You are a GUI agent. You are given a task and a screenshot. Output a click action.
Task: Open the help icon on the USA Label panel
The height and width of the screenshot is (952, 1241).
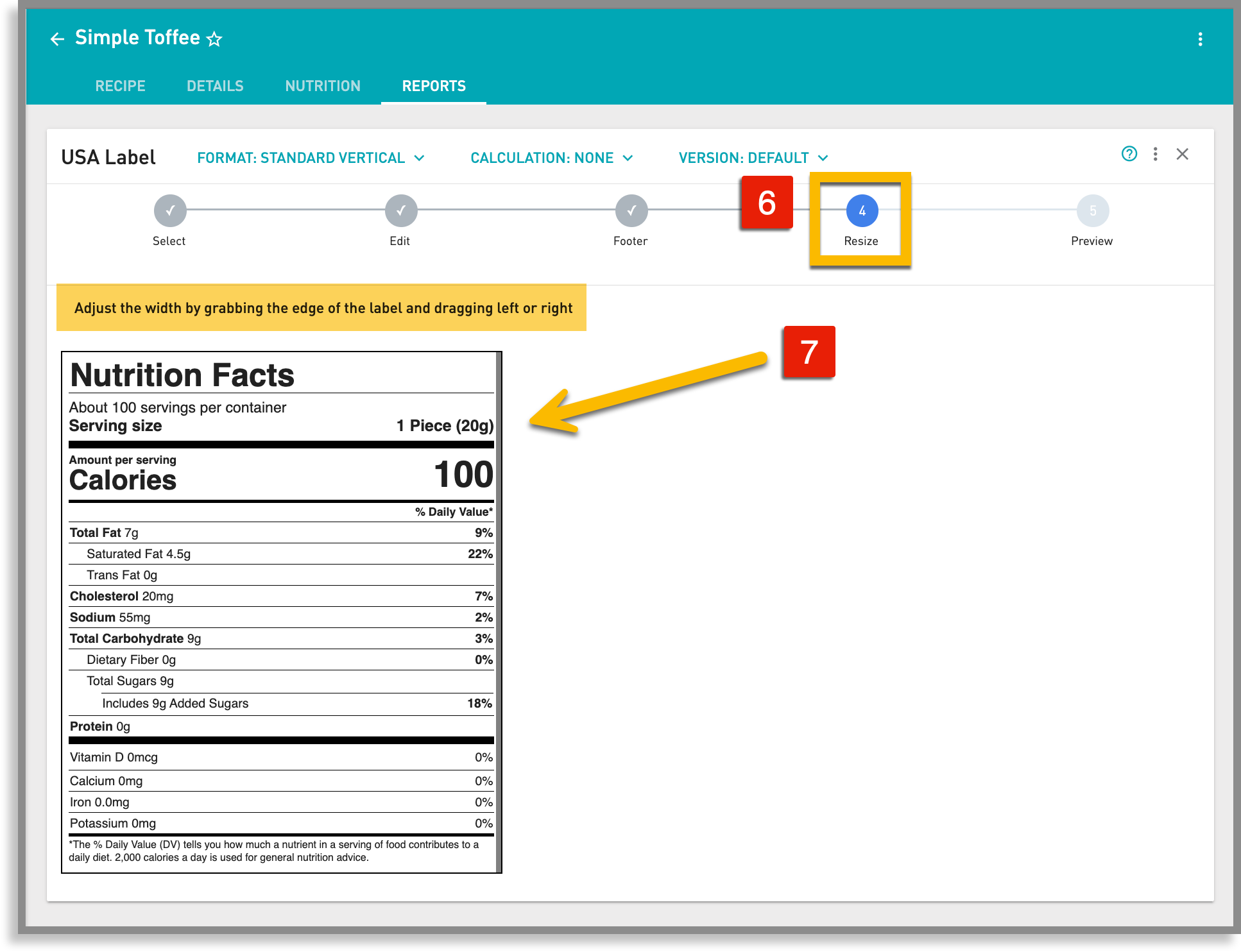point(1129,154)
